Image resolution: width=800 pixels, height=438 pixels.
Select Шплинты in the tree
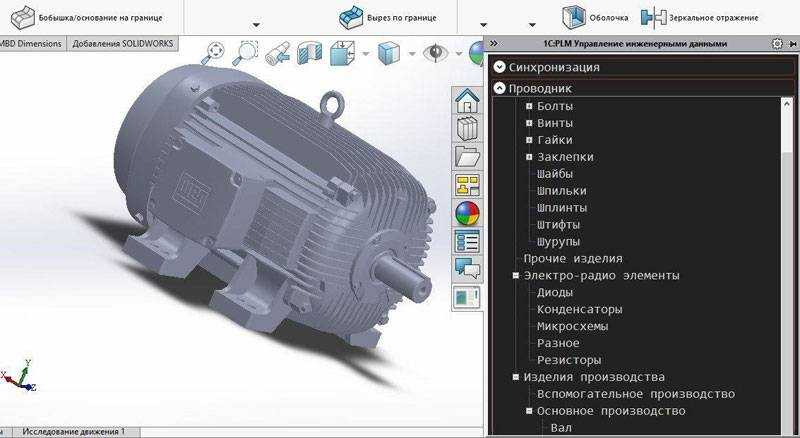click(561, 208)
